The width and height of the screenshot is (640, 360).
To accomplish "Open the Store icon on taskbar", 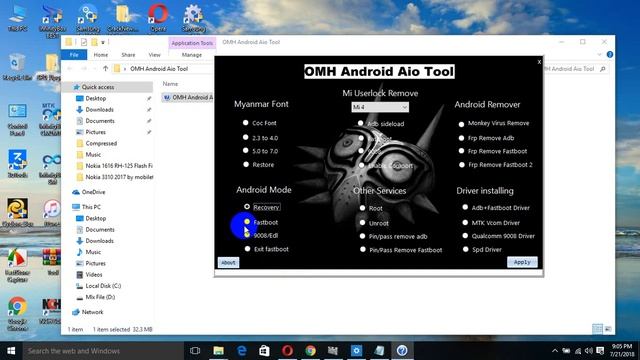I will [x=264, y=351].
